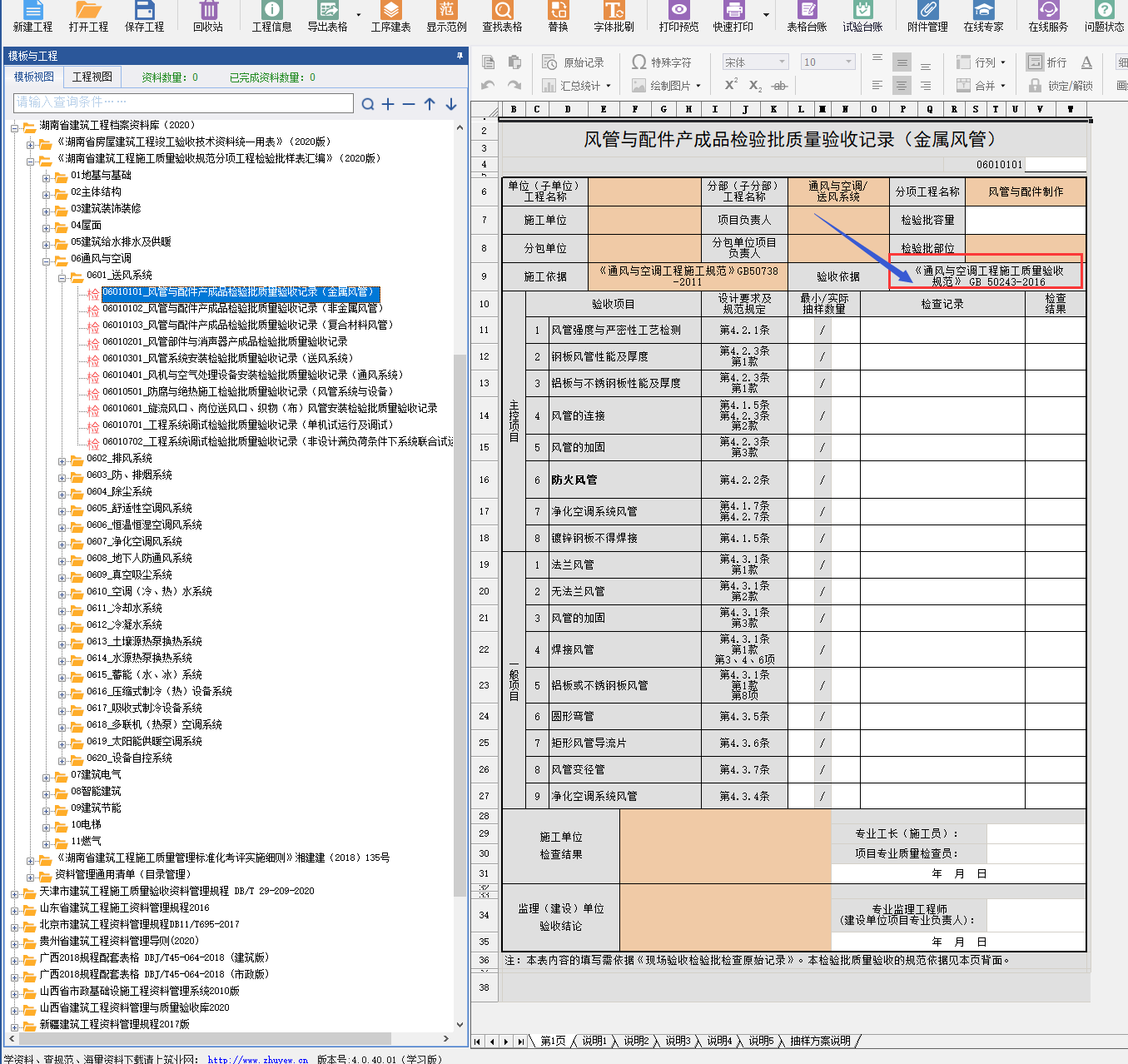Expand the 07建筑电气 tree node
The image size is (1128, 1064).
[47, 778]
